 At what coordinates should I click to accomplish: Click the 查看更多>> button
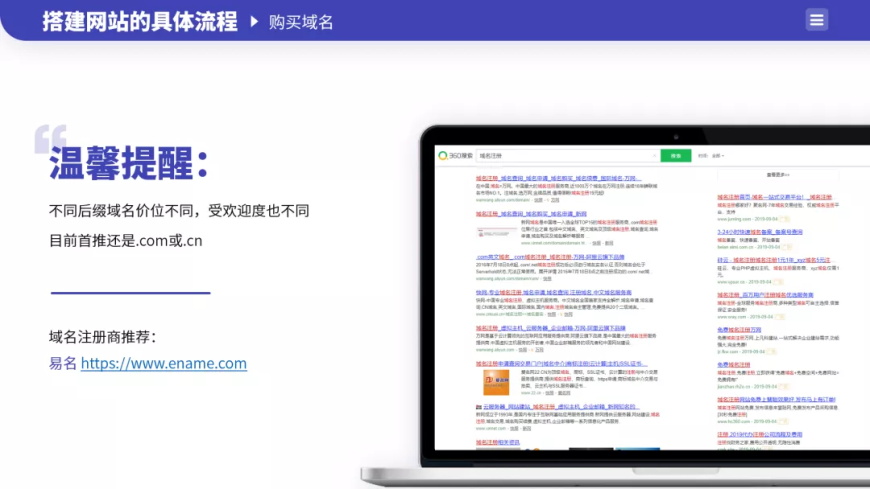778,175
